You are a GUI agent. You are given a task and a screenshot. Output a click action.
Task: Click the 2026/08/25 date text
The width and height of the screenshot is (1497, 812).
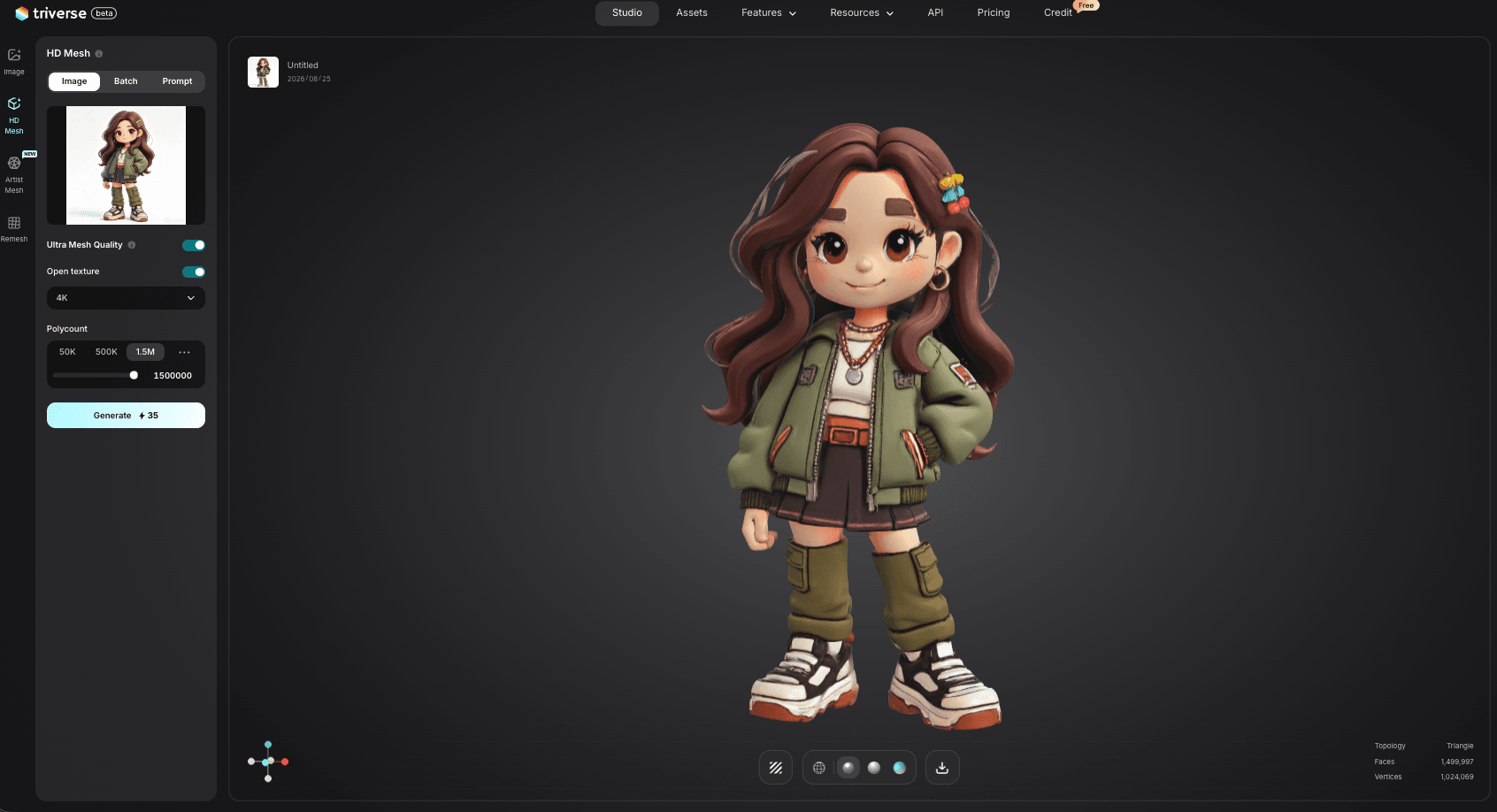[x=309, y=79]
